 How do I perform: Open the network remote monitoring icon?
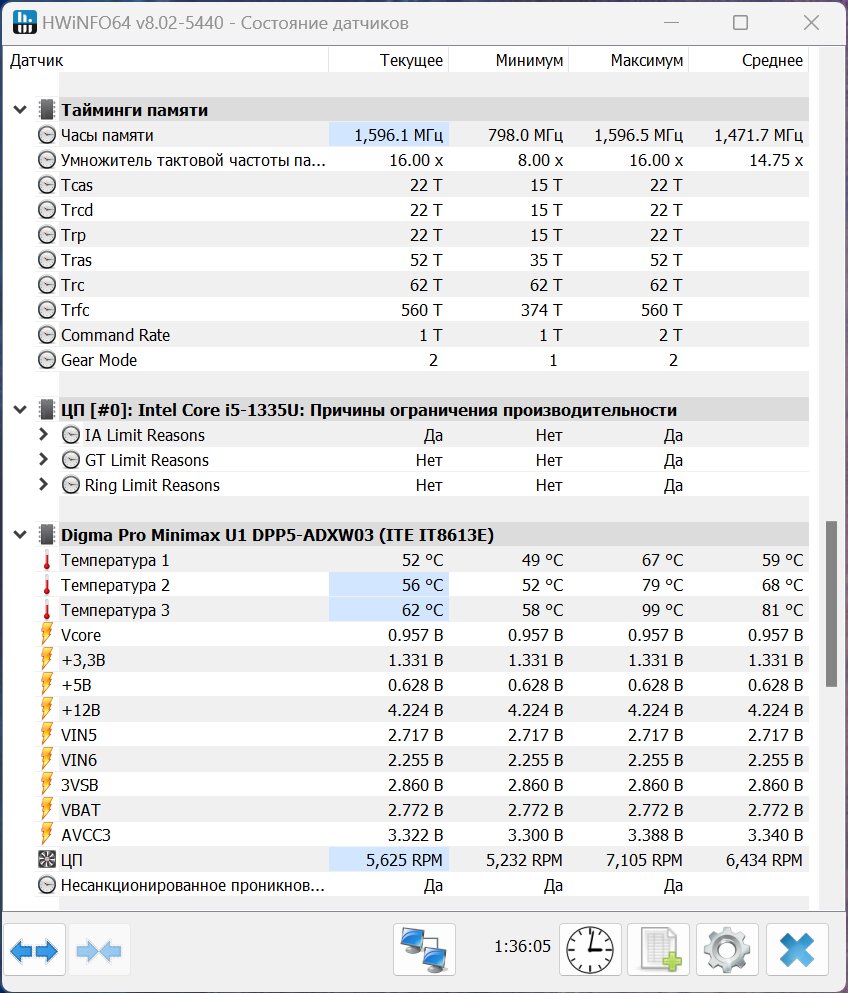pyautogui.click(x=424, y=949)
